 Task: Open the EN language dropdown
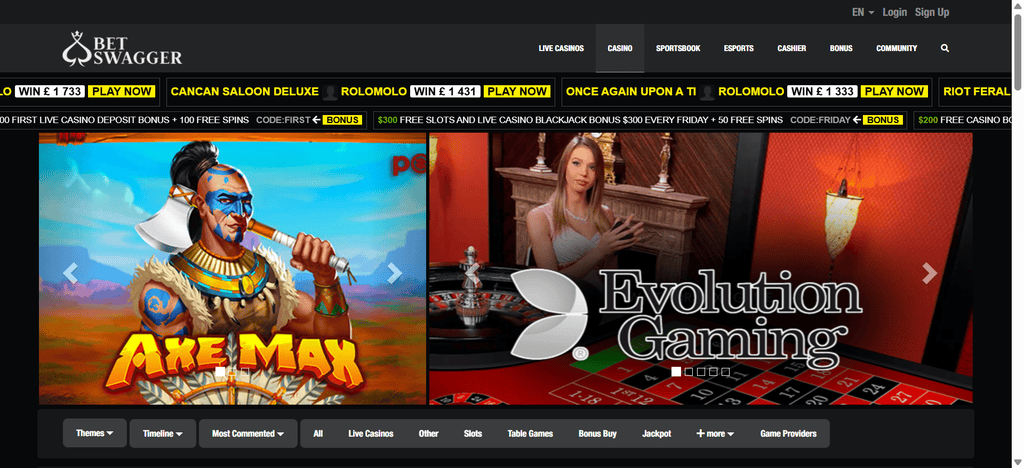(x=863, y=12)
